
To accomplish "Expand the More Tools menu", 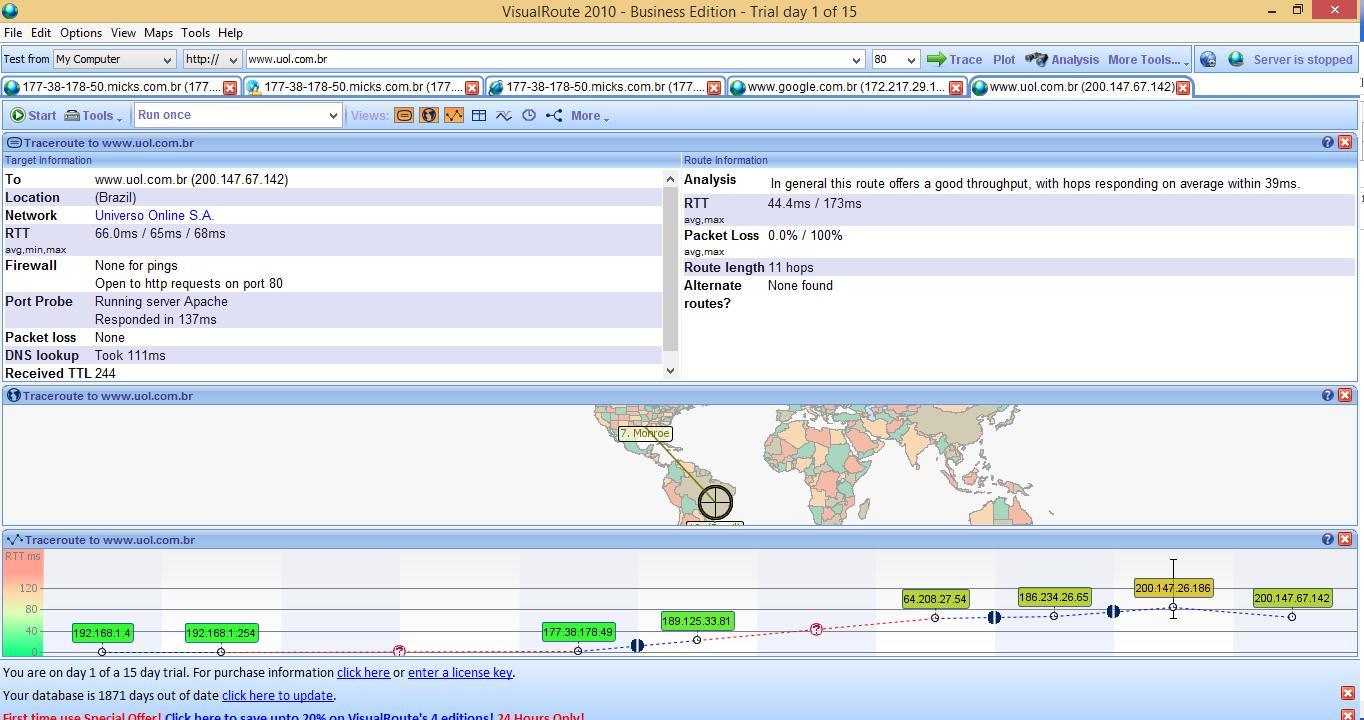I will coord(1148,59).
